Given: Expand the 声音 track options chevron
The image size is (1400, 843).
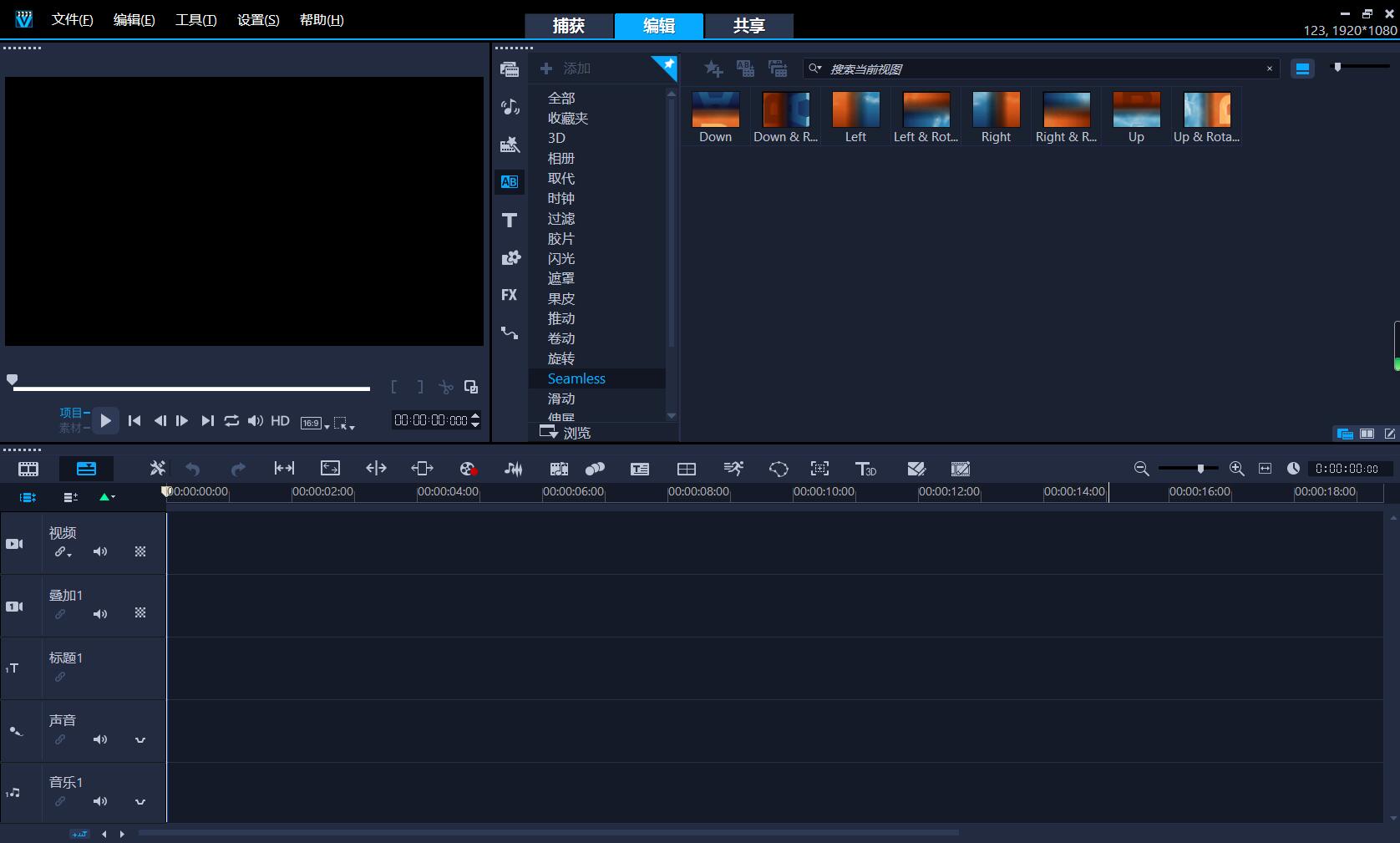Looking at the screenshot, I should (140, 739).
